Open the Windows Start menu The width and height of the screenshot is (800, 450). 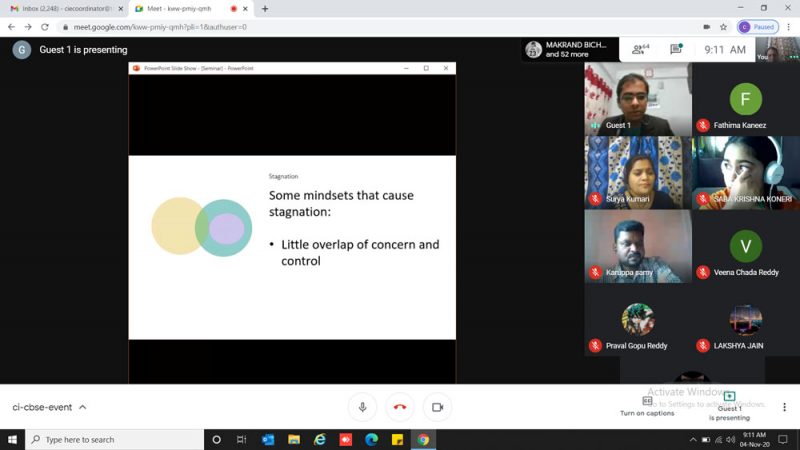12,439
